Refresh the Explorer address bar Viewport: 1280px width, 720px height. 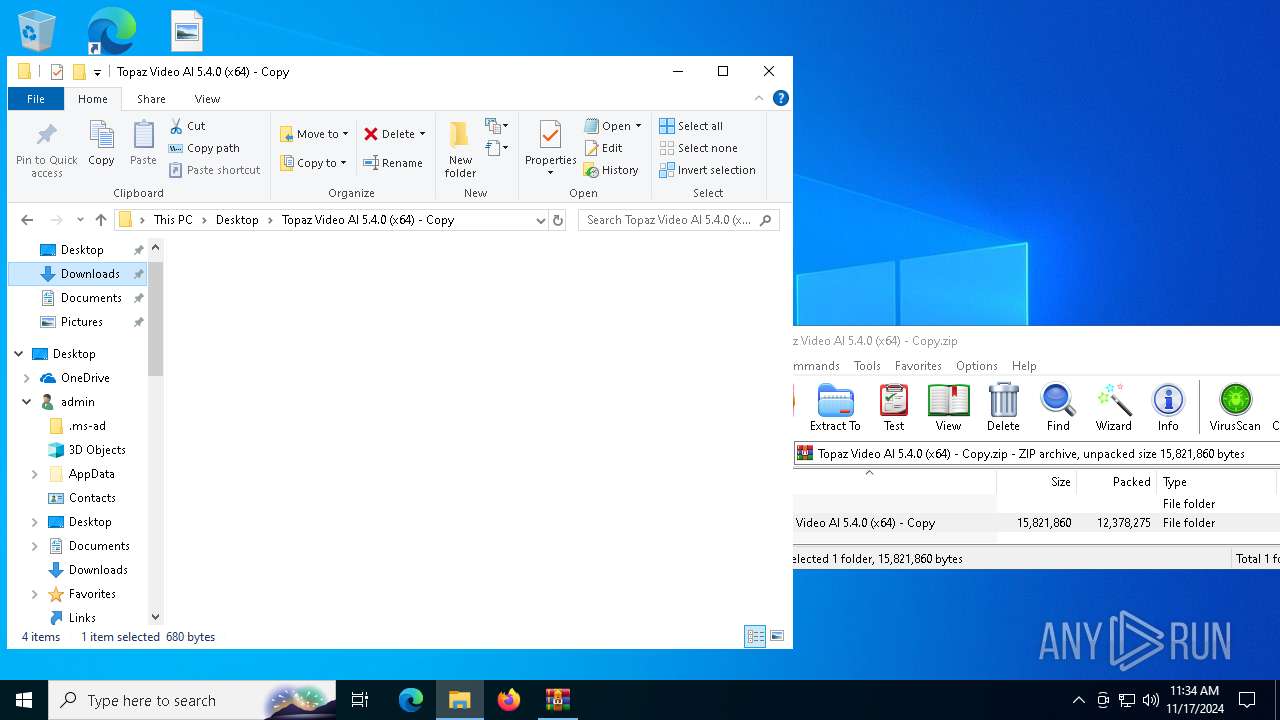point(558,220)
